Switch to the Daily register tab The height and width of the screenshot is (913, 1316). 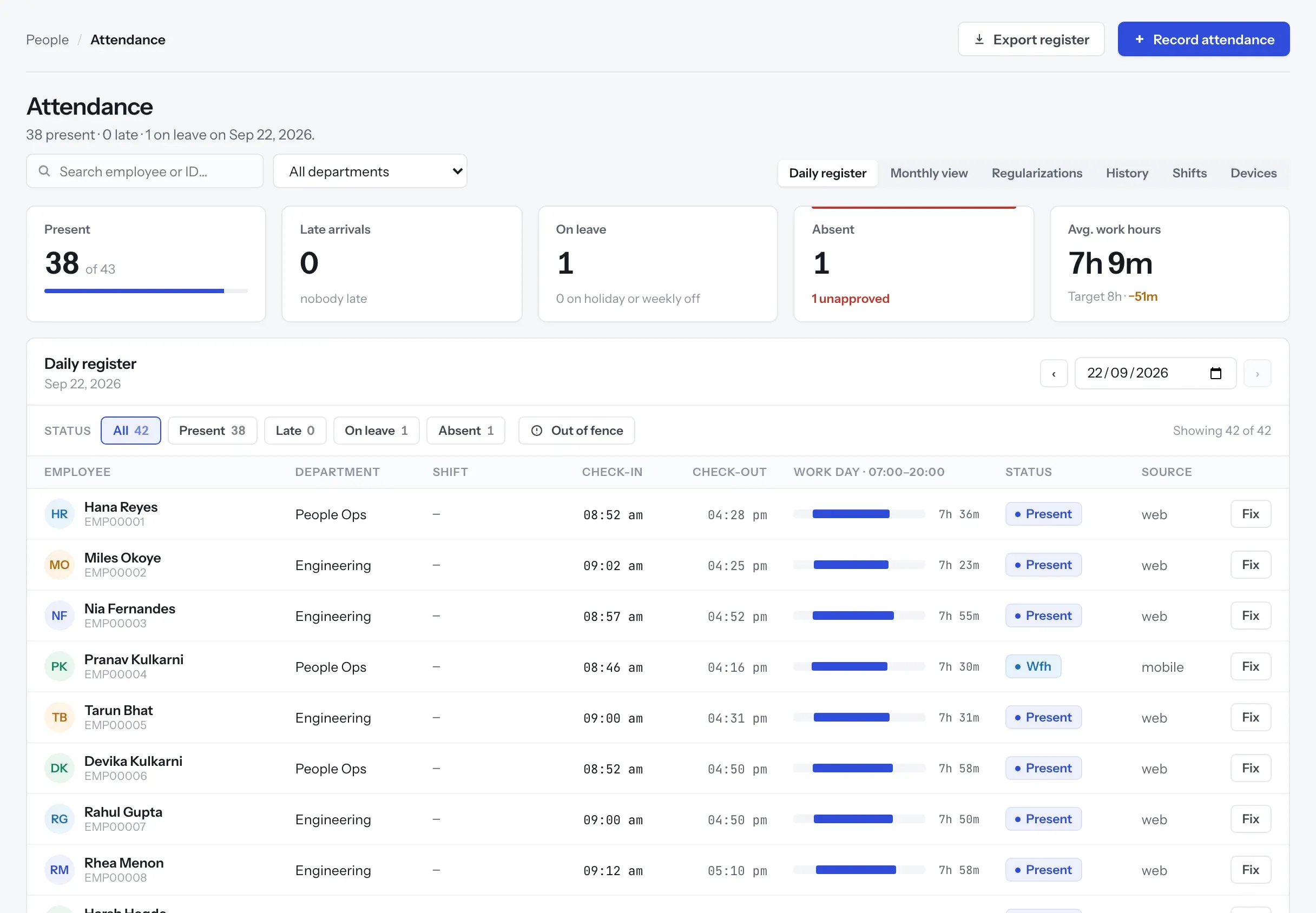click(827, 173)
